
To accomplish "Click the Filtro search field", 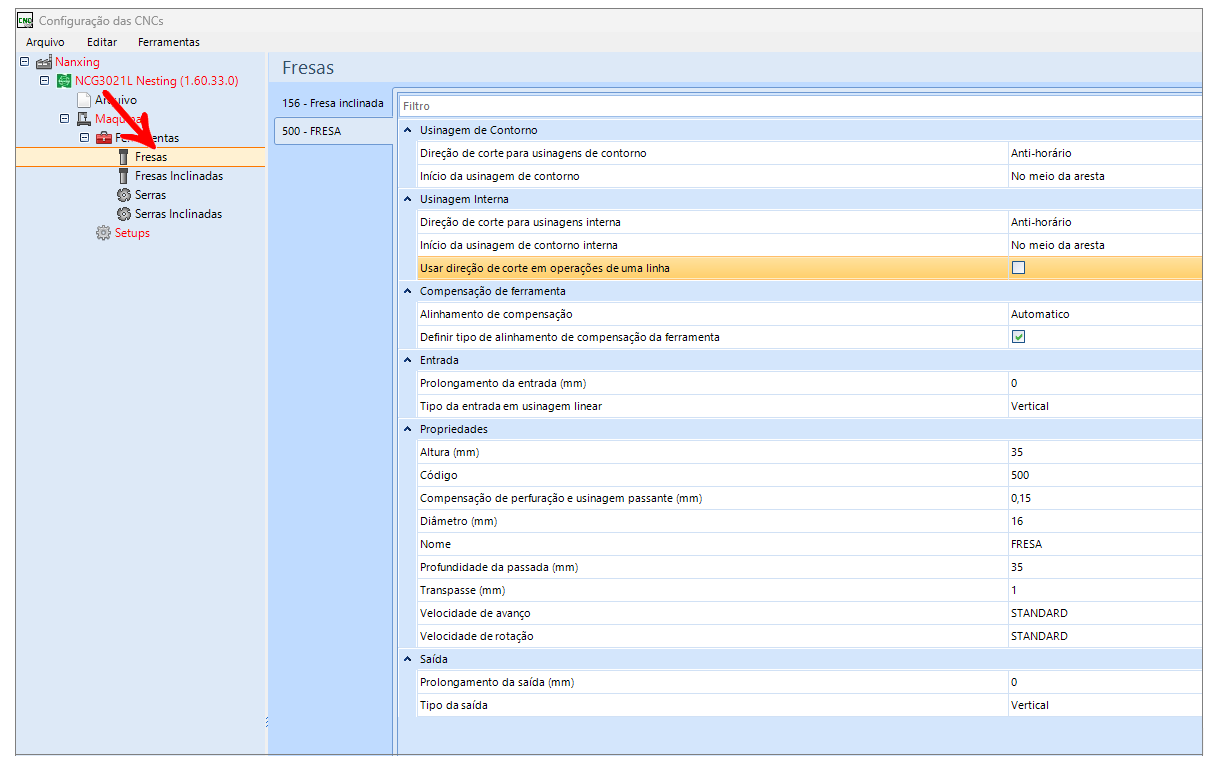I will click(800, 106).
